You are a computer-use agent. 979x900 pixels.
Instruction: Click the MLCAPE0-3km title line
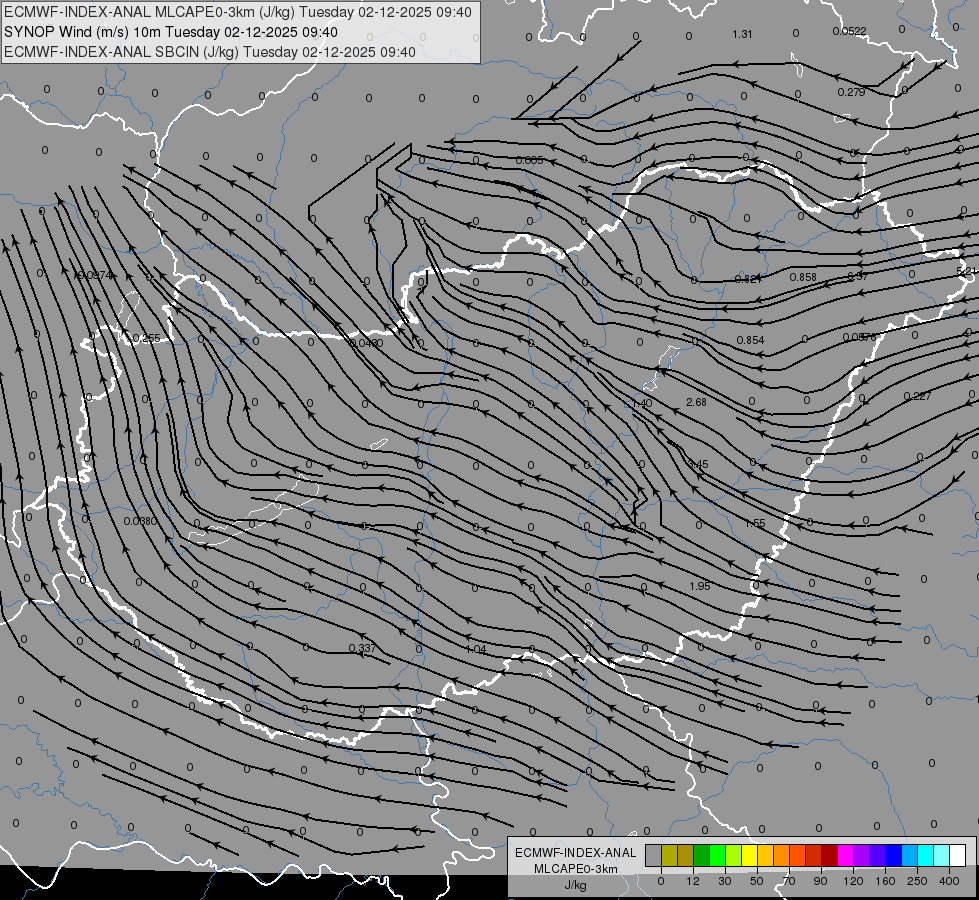(x=238, y=12)
